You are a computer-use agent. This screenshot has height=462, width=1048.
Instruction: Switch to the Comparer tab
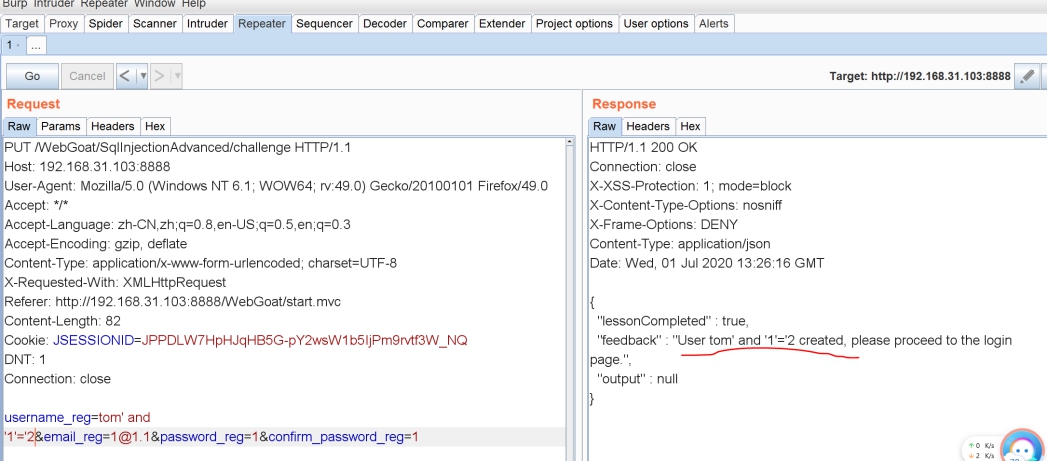tap(442, 23)
